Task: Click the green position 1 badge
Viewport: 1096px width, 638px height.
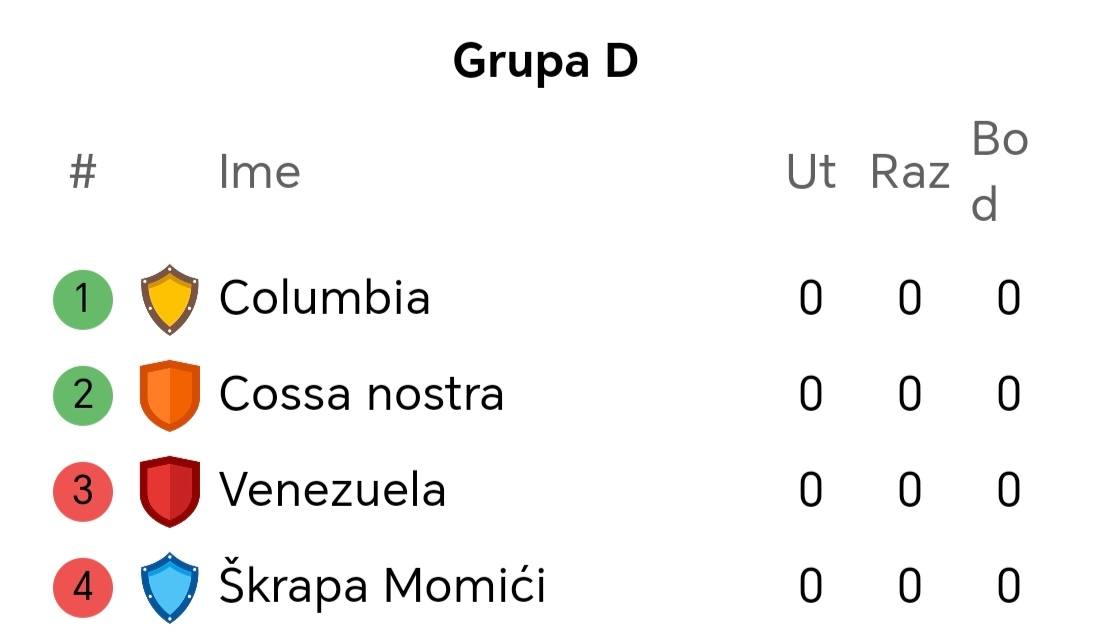Action: (82, 299)
